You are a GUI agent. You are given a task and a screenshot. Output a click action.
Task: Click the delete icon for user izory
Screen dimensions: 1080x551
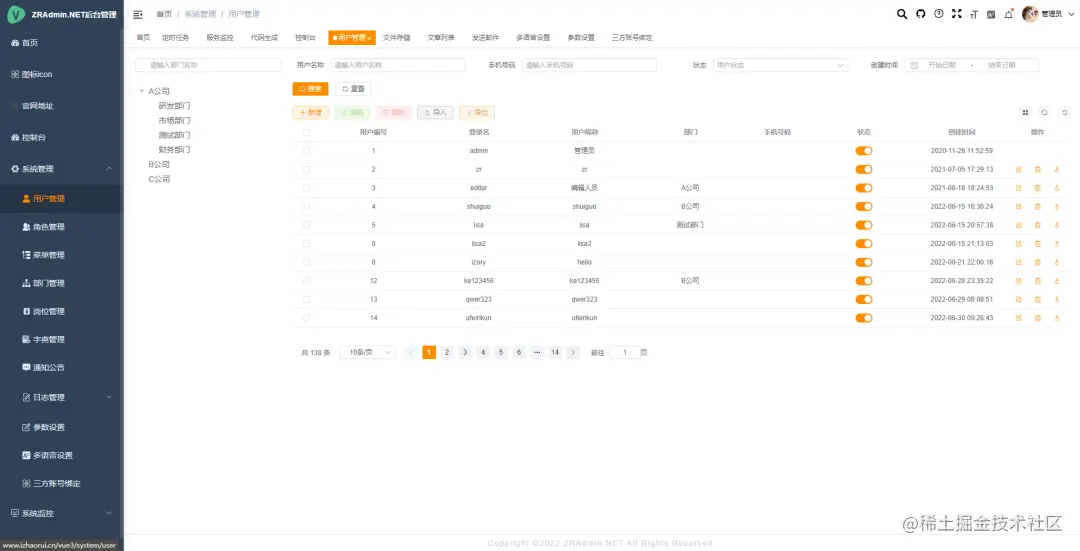pyautogui.click(x=1037, y=262)
